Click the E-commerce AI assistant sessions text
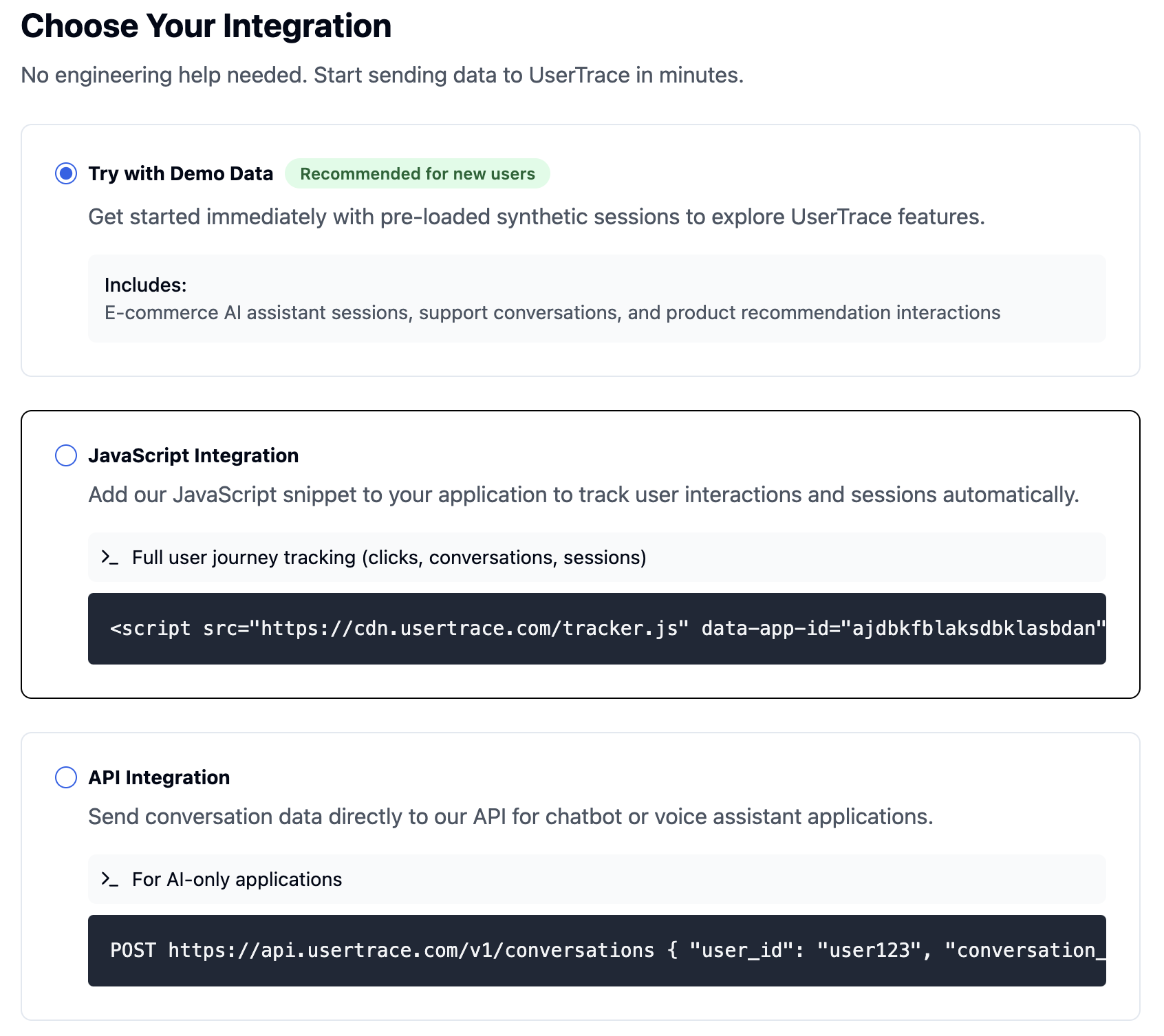The image size is (1164, 1036). coord(552,312)
